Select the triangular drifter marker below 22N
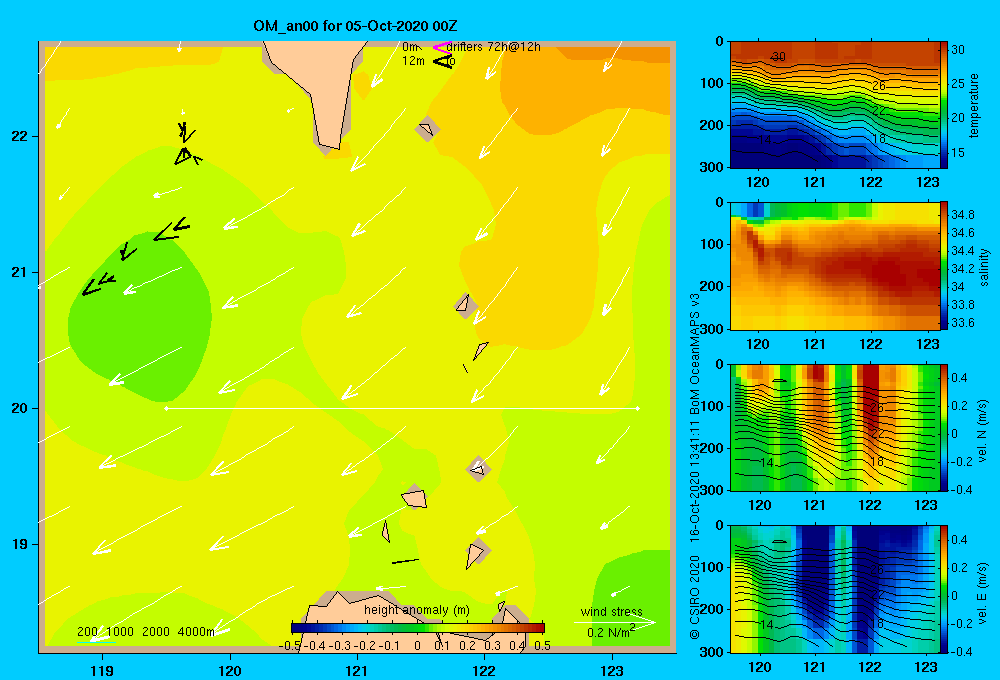Image resolution: width=1000 pixels, height=680 pixels. coord(184,156)
